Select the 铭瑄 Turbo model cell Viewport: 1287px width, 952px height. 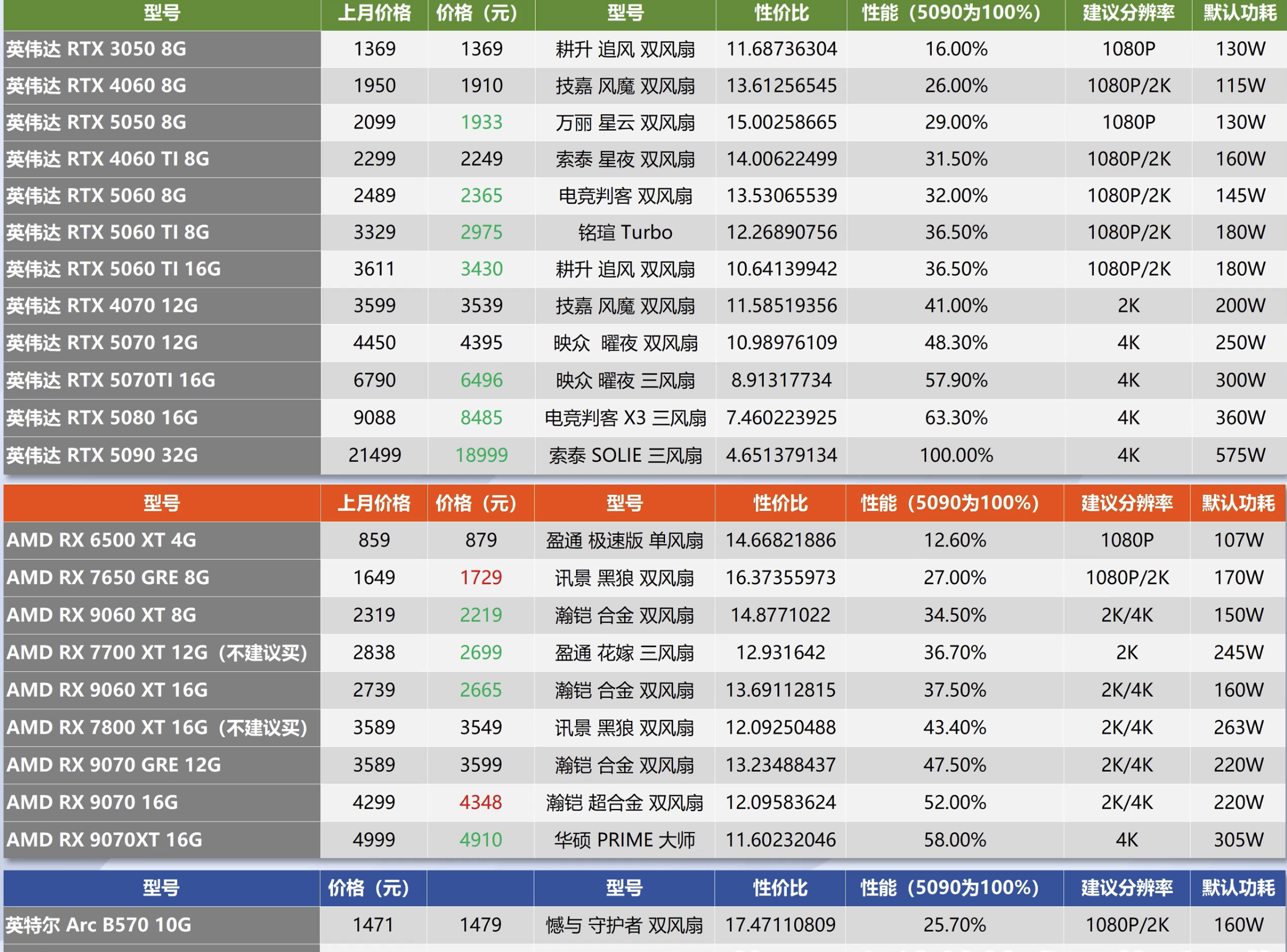click(625, 232)
